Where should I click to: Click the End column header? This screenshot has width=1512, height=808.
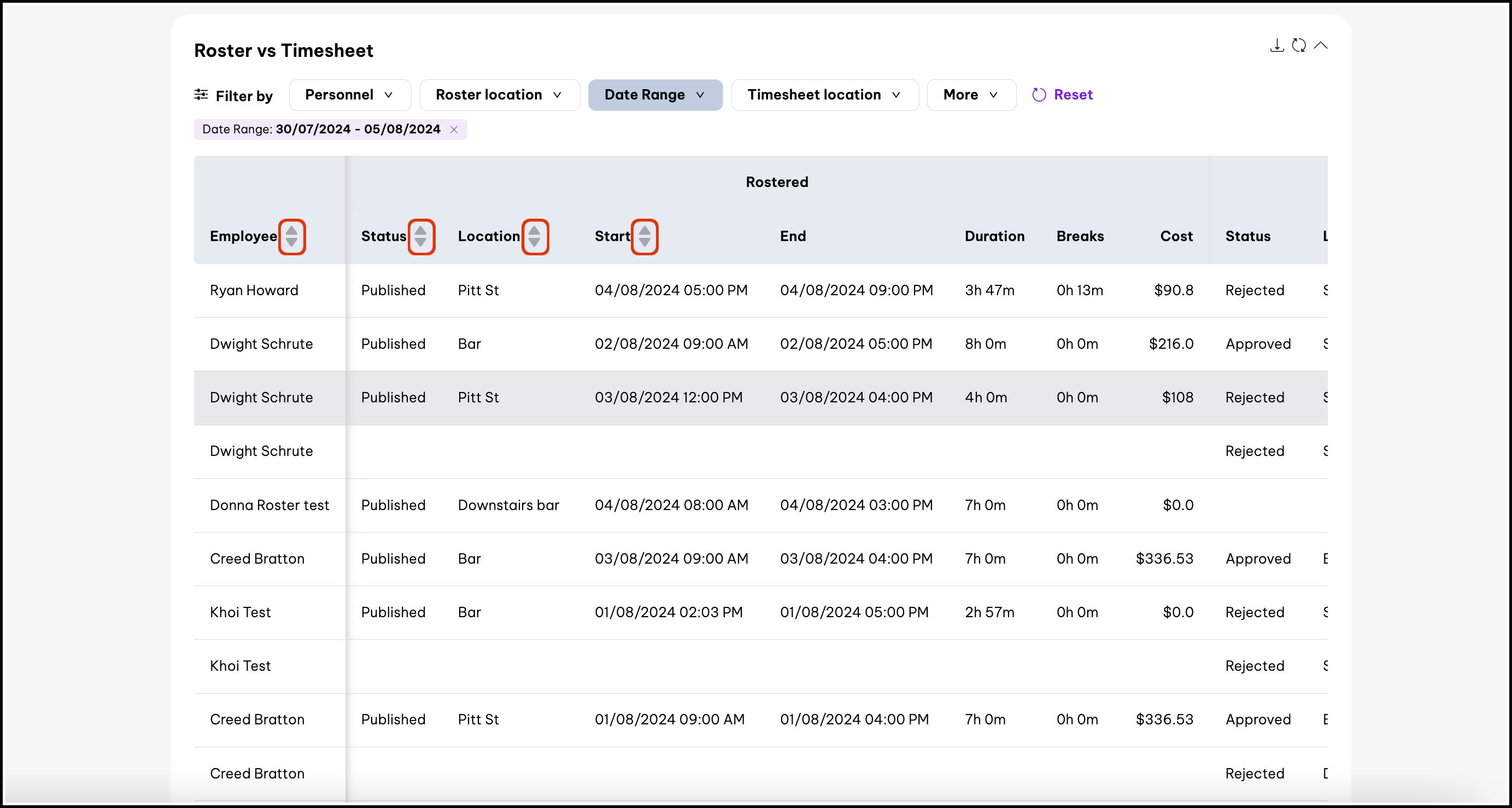pos(793,236)
